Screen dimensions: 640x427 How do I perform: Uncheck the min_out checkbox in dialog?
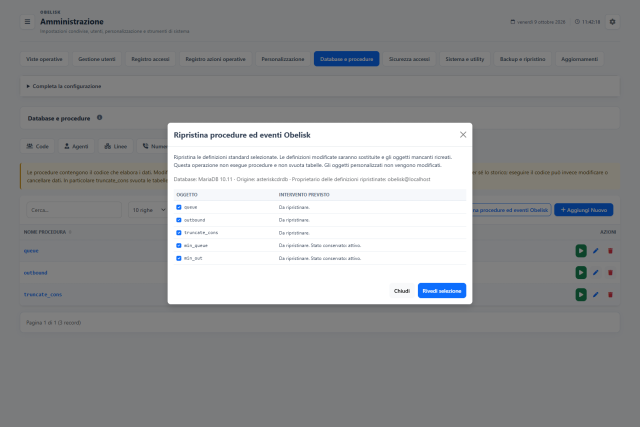click(x=179, y=258)
